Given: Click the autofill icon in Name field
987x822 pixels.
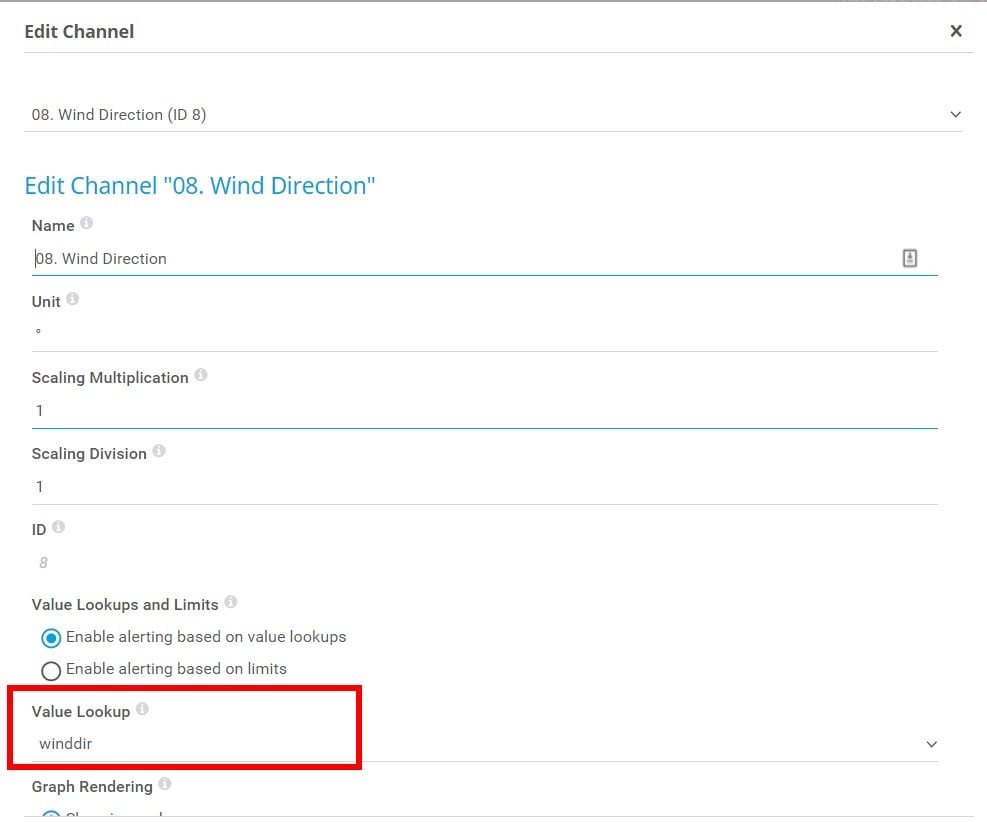Looking at the screenshot, I should tap(909, 258).
